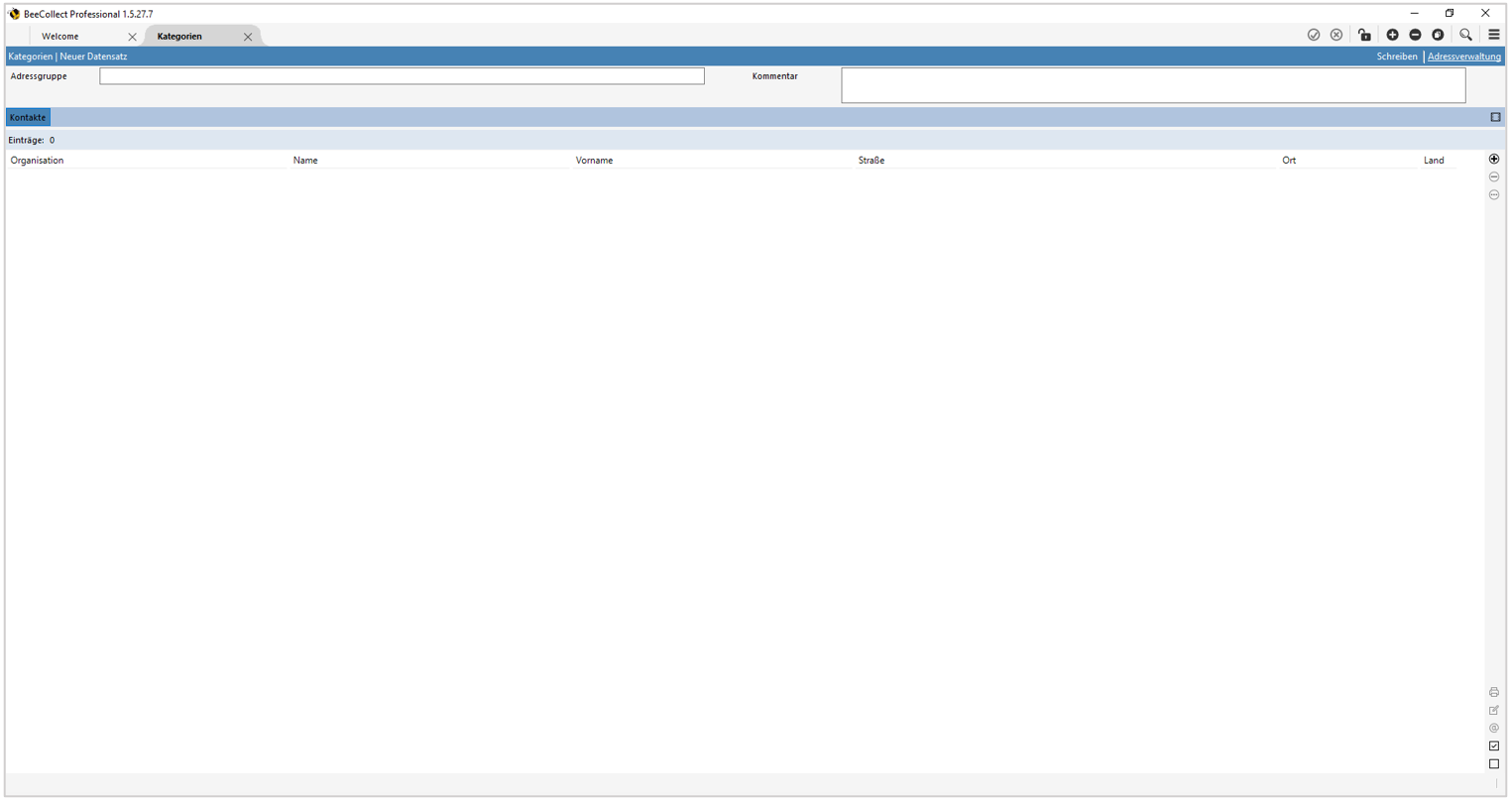Open the hamburger menu
This screenshot has width=1512, height=802.
(x=1494, y=35)
